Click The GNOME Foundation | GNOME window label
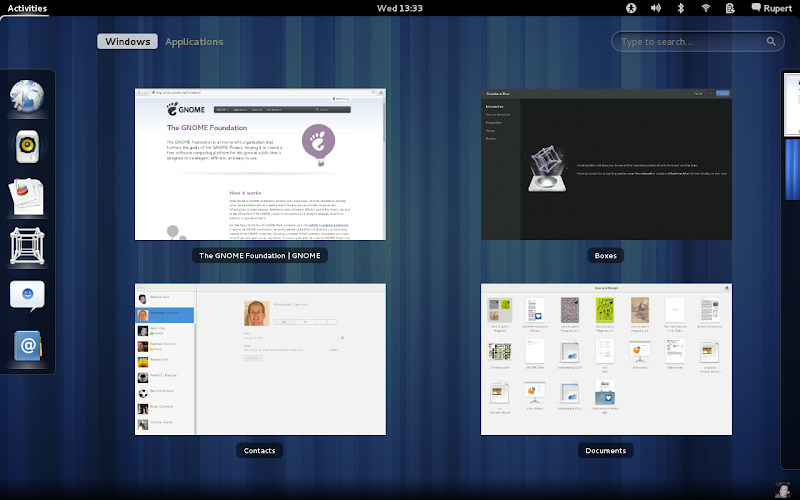Screen dimensions: 800x500 [x=260, y=256]
